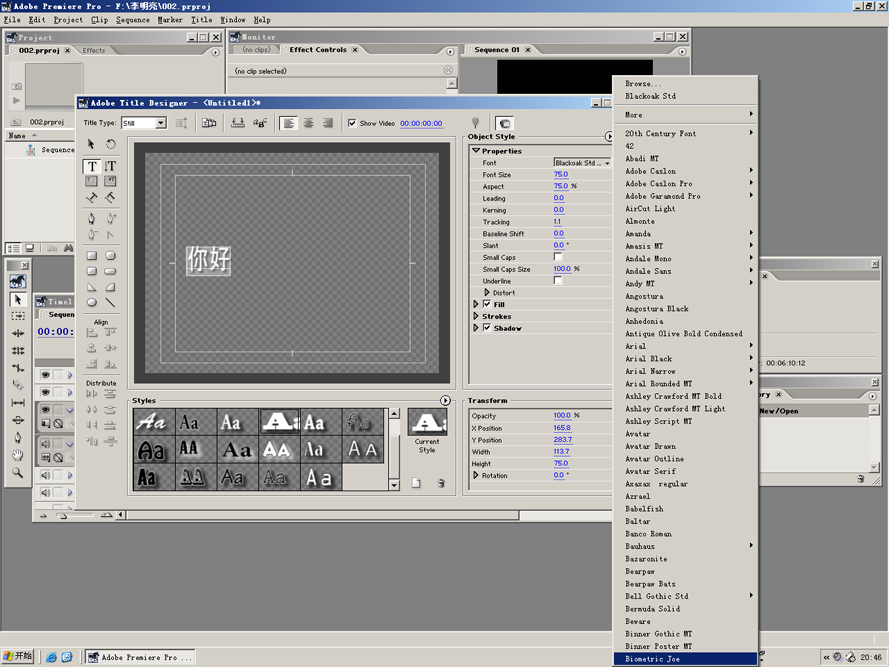This screenshot has width=889, height=667.
Task: Select the Path Type tool
Action: [91, 197]
